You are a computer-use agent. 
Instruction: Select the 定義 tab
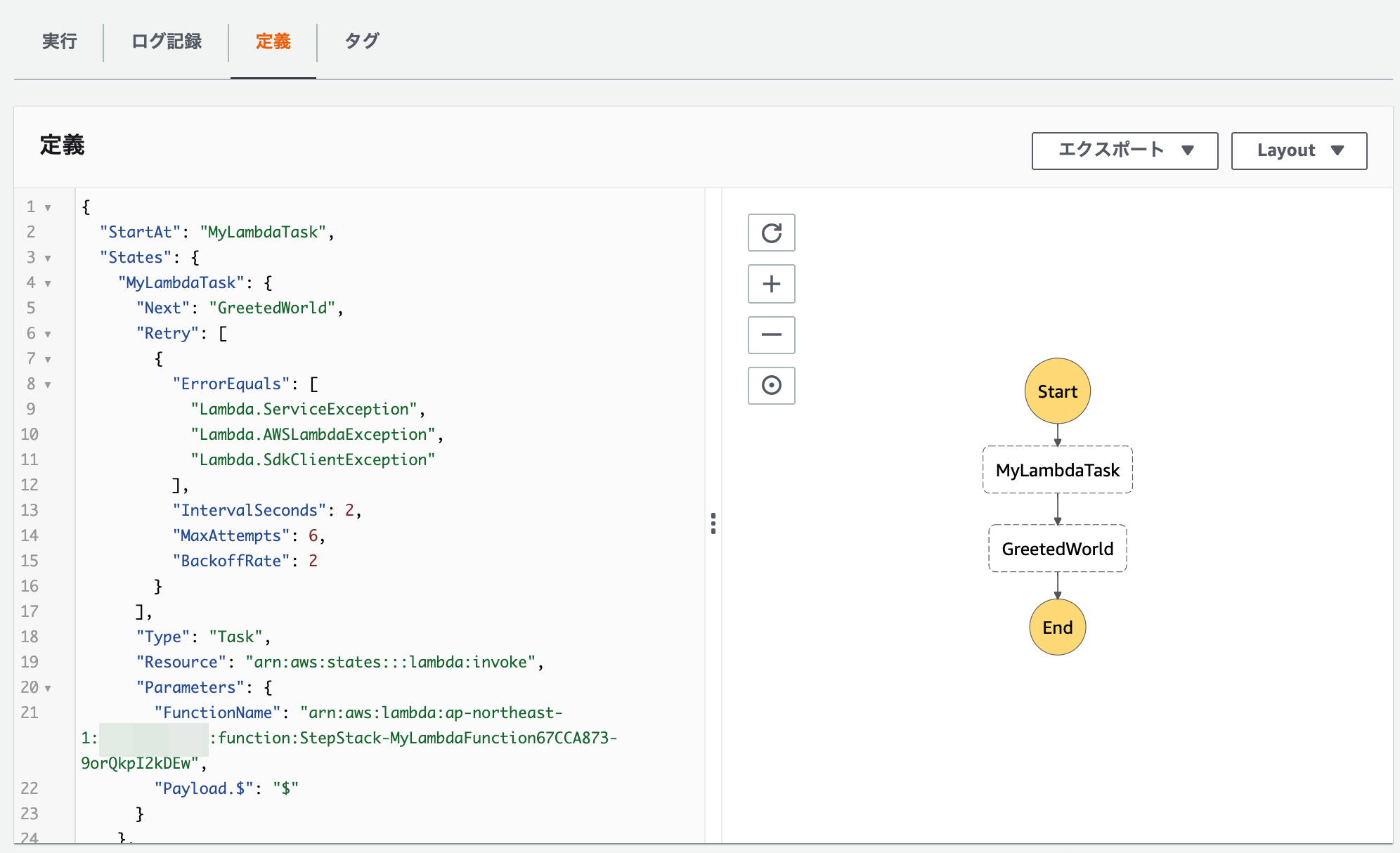(273, 41)
